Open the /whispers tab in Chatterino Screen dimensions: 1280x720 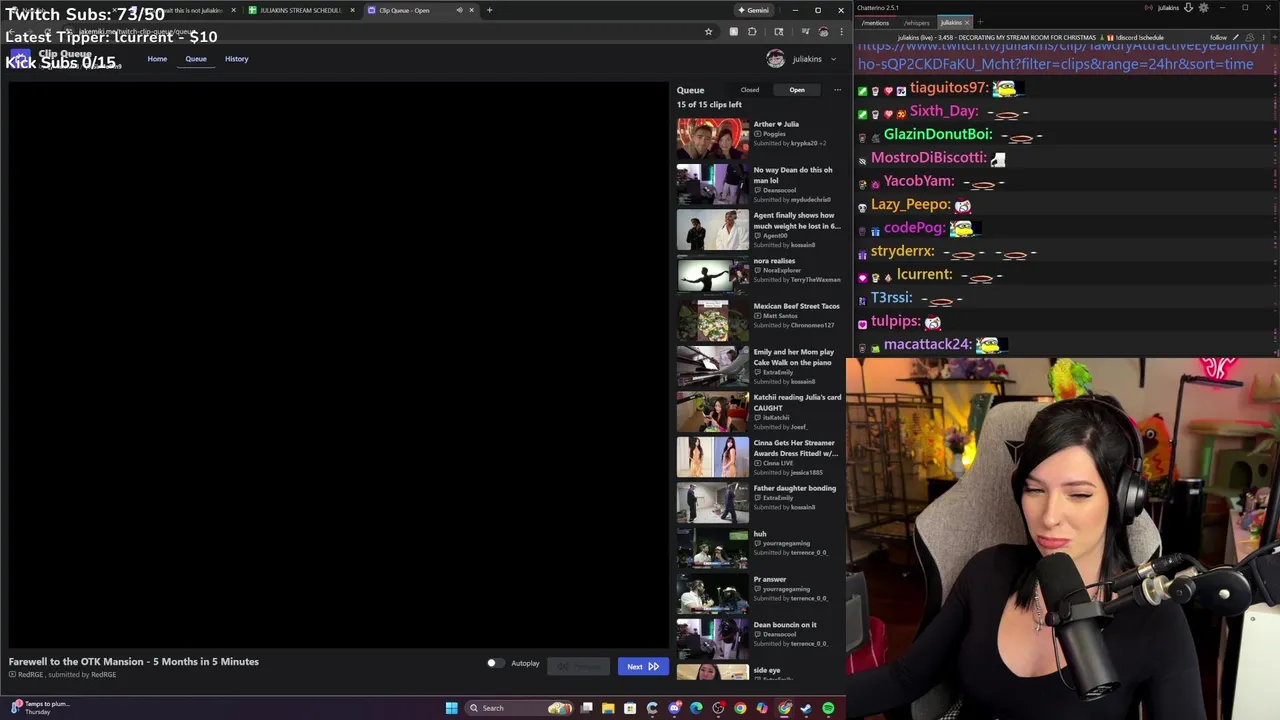tap(916, 23)
